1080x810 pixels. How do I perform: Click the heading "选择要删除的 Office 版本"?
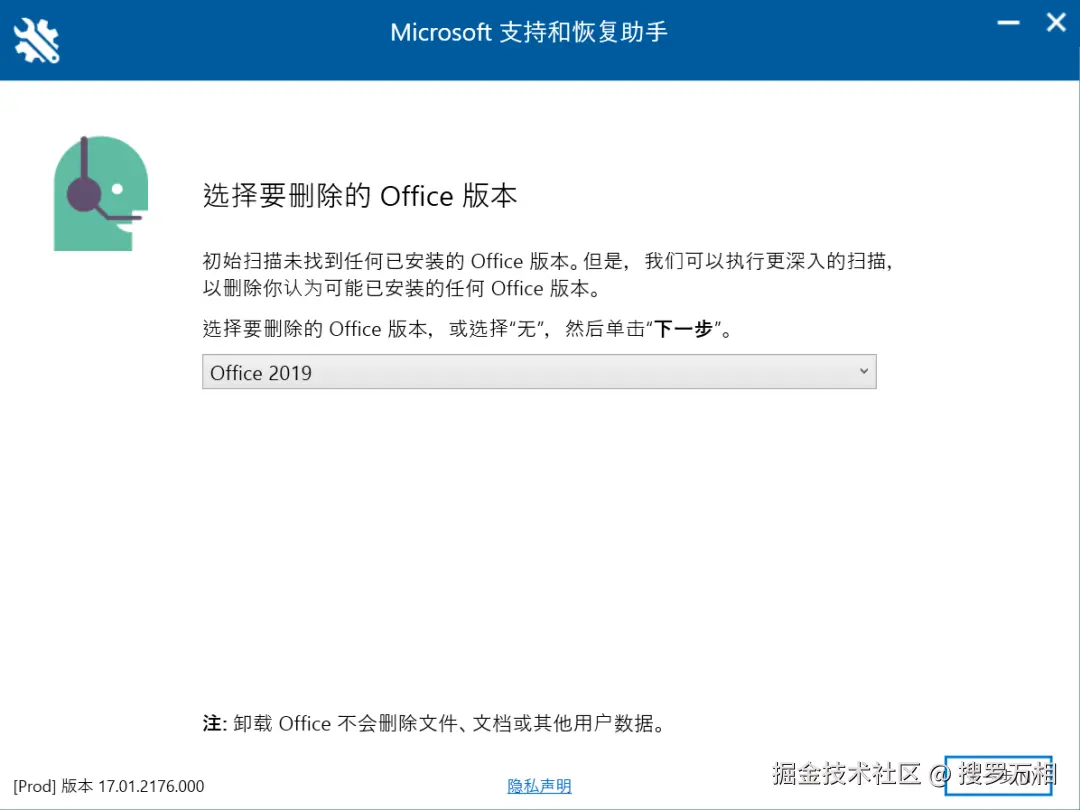coord(360,196)
